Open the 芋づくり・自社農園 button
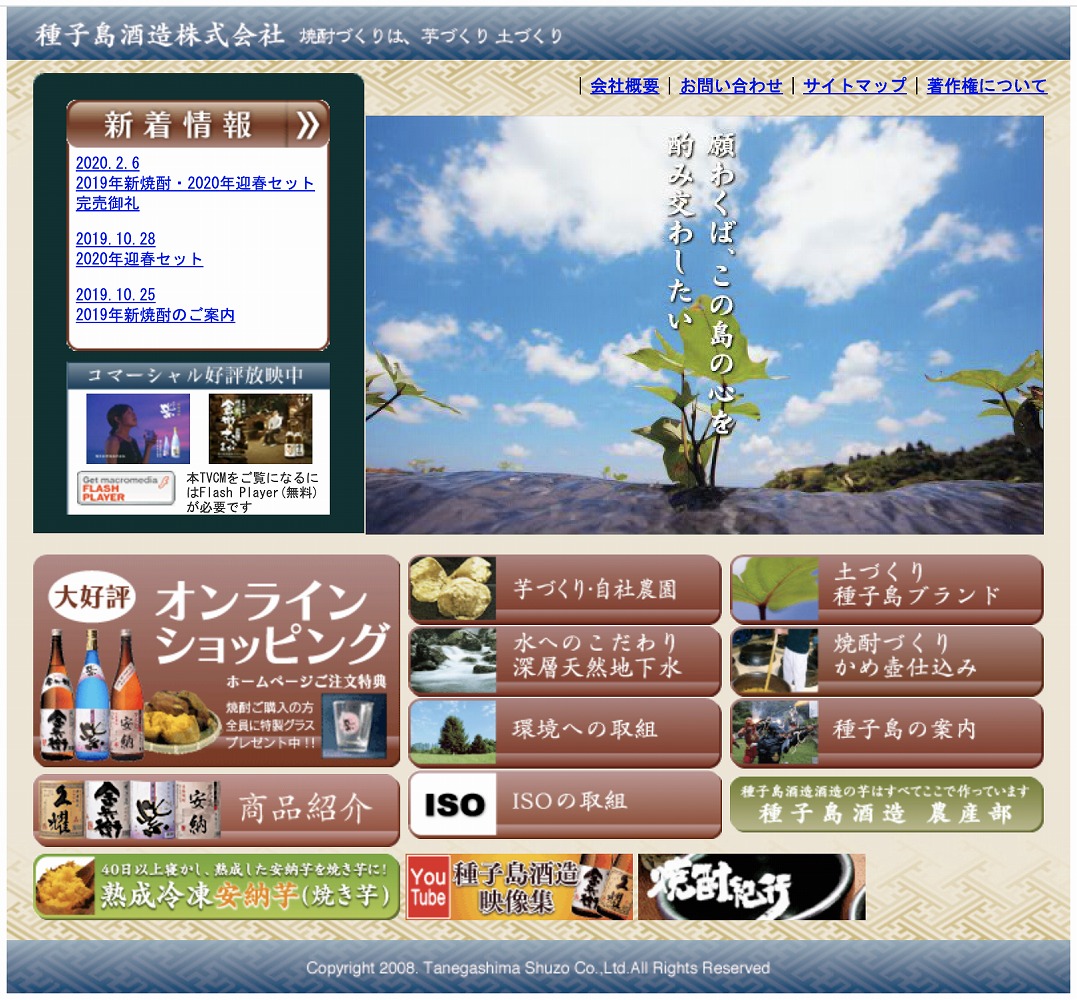 point(565,589)
